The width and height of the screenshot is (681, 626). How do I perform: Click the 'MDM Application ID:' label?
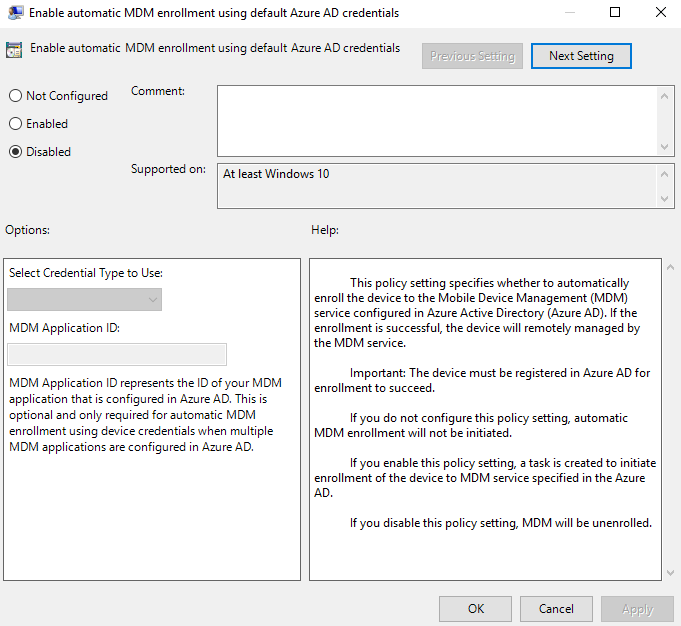tap(64, 328)
